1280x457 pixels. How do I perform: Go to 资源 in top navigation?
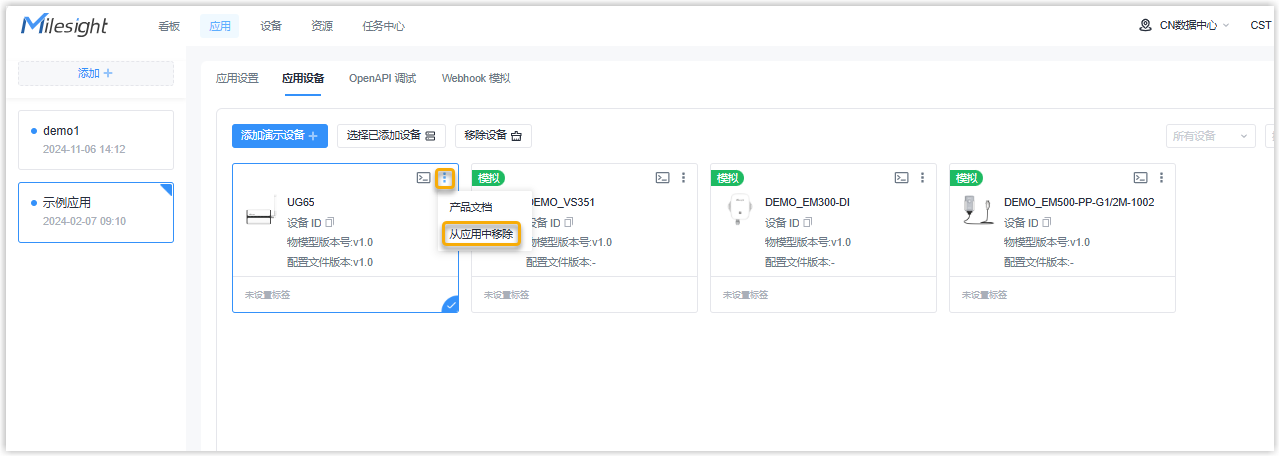coord(322,27)
